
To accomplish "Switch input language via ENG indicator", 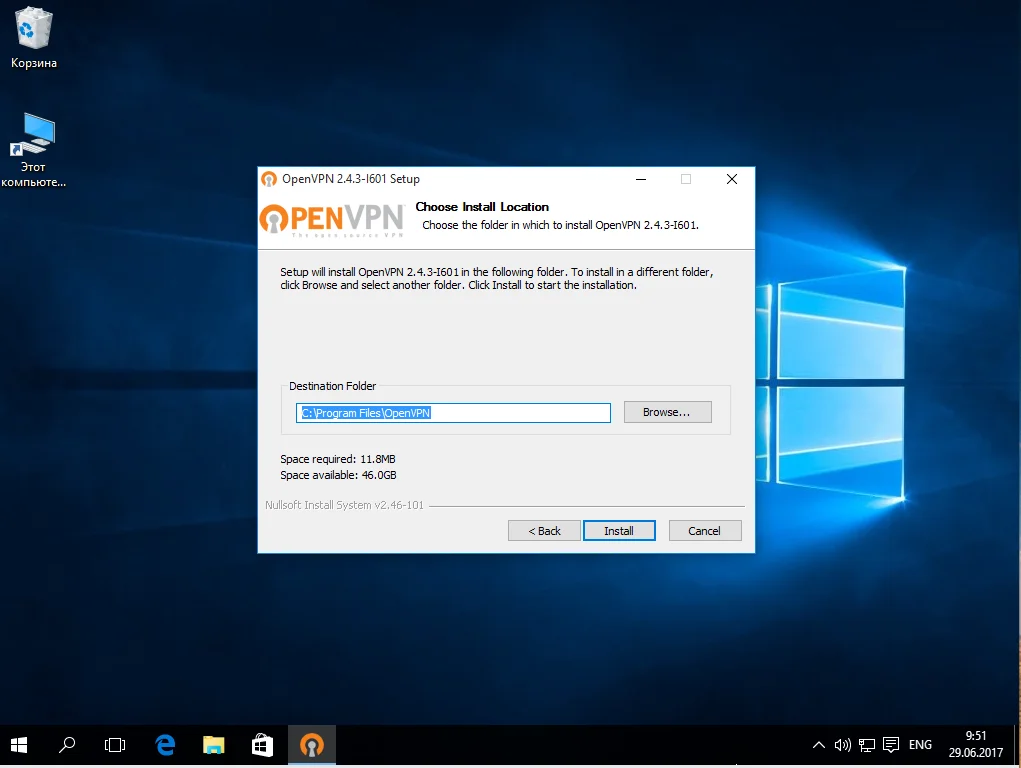I will pos(920,745).
